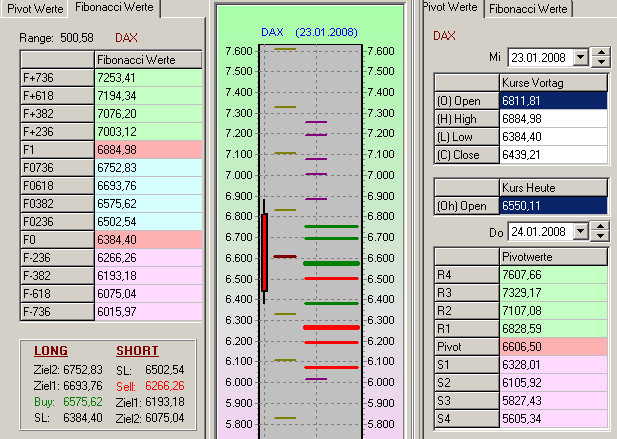Click the Kurs Heute column header

553,188
